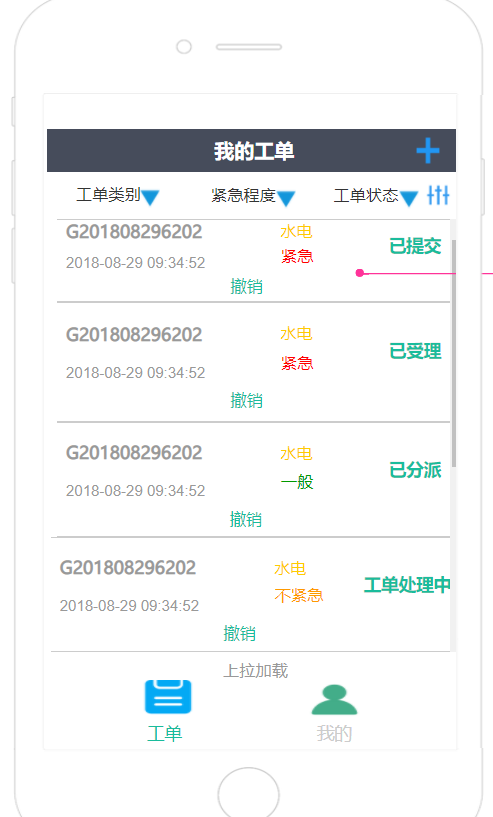Open the order marked 不紧急
Viewport: 493px width, 817px height.
pos(251,595)
